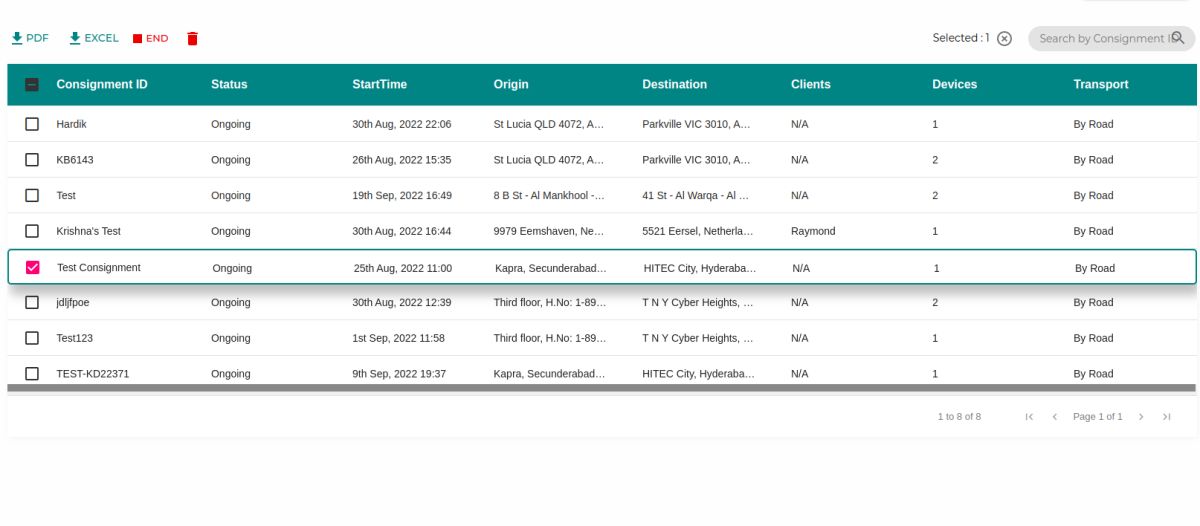This screenshot has width=1200, height=526.
Task: Export consignments to EXCEL
Action: [x=94, y=38]
